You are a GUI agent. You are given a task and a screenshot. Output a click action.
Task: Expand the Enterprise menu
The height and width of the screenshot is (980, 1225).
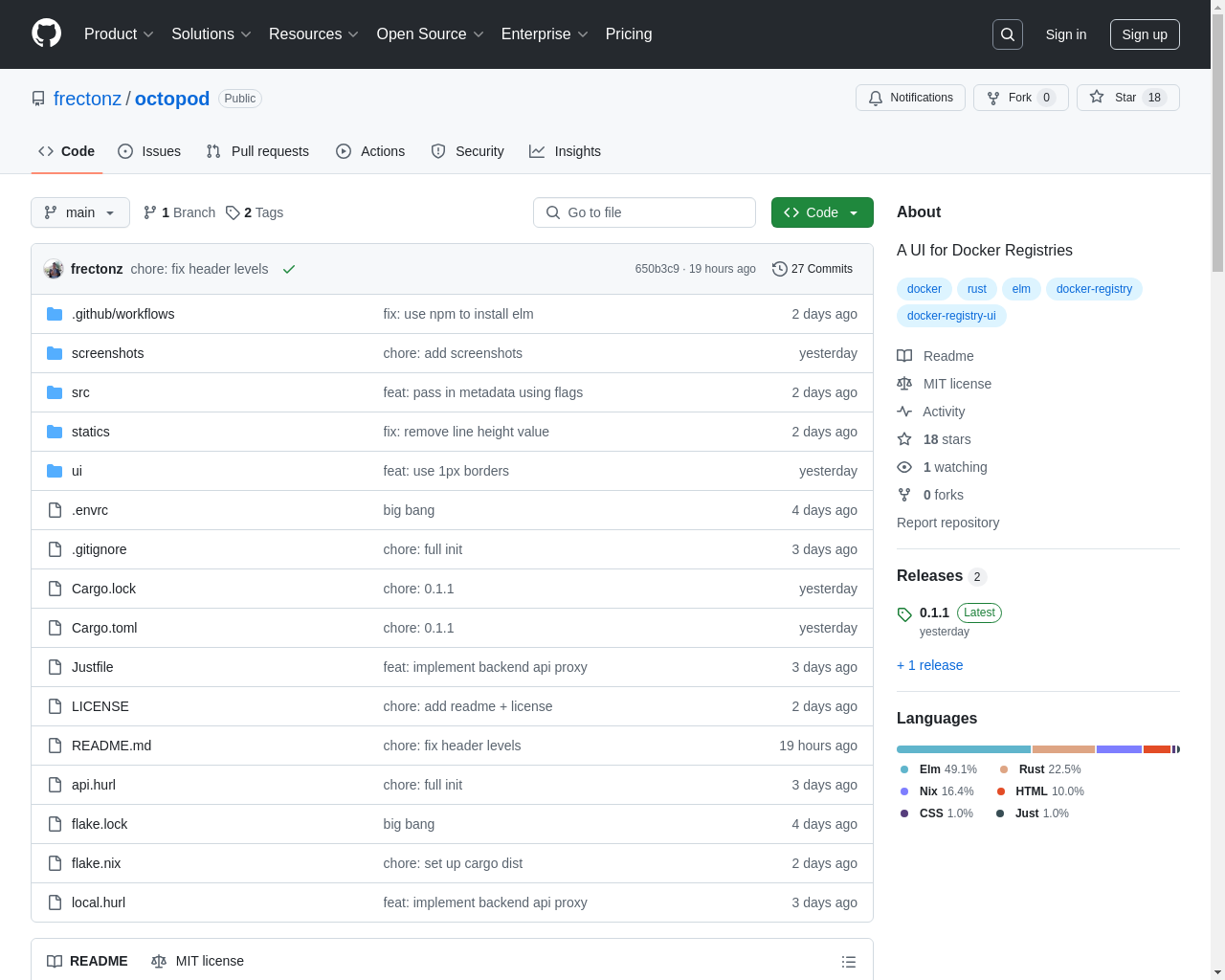coord(545,34)
